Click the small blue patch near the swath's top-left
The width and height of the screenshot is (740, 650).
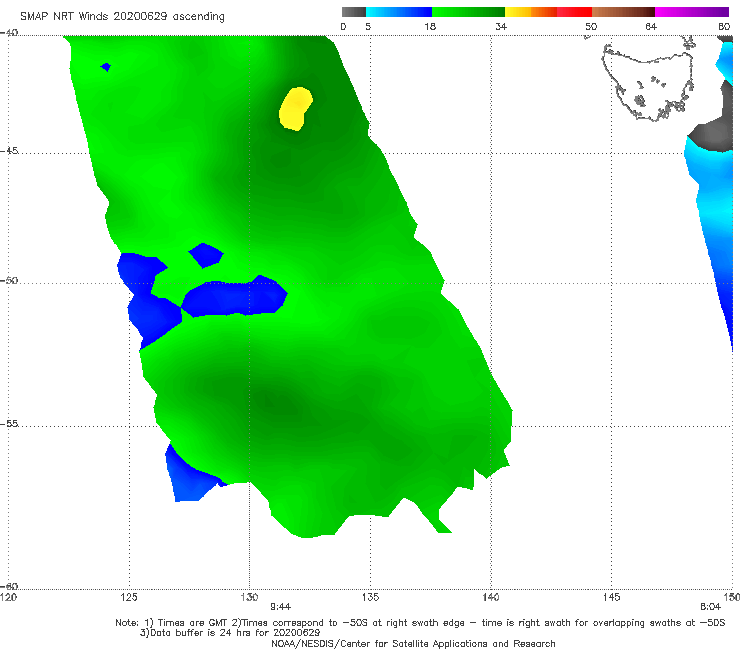coord(106,67)
